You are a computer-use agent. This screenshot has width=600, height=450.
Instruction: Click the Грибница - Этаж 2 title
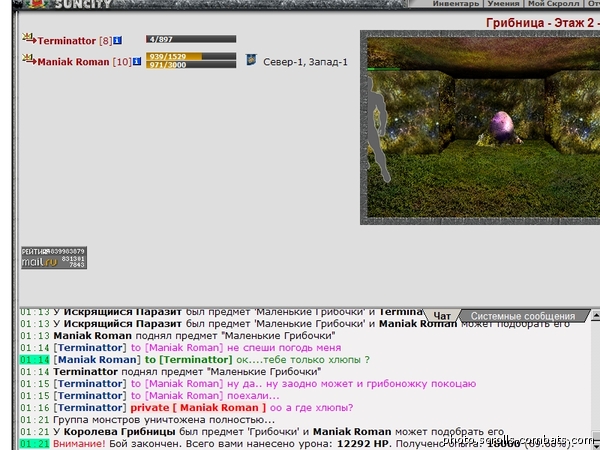click(x=543, y=23)
